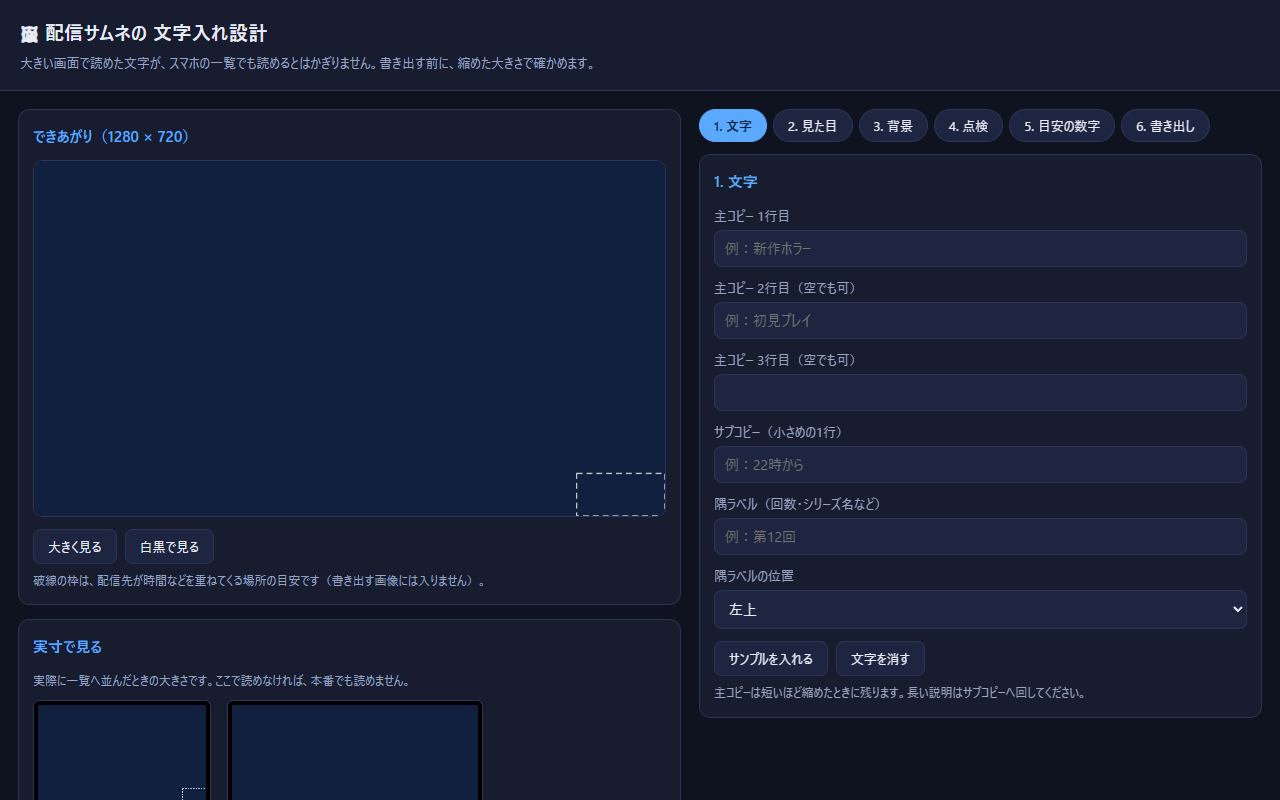Toggle the 白黒で見る preview button
Image resolution: width=1280 pixels, height=800 pixels.
[170, 547]
